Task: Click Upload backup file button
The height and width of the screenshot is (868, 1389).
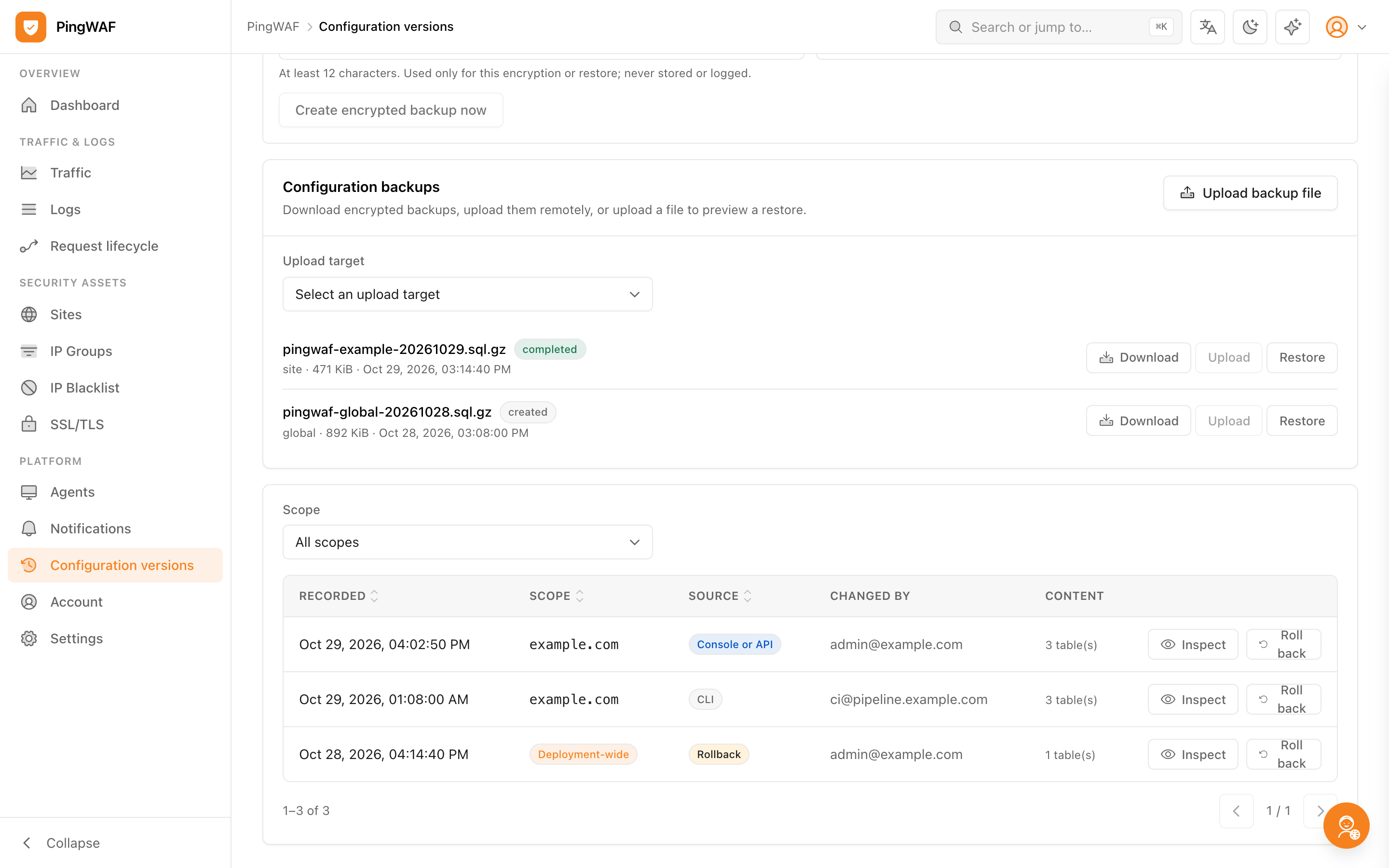Action: pos(1250,193)
